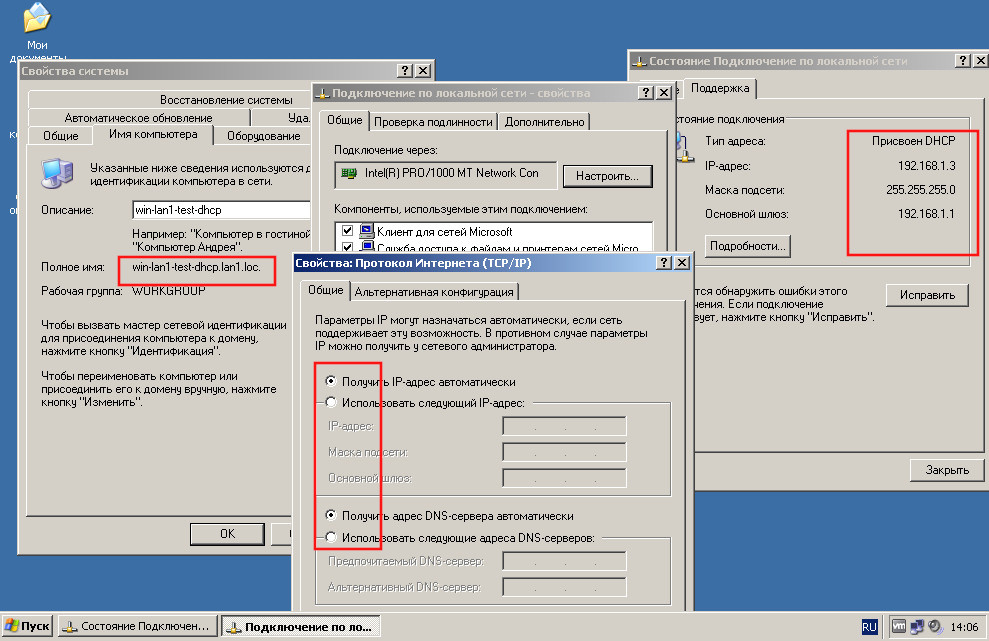Open the Имя компьютера tab
Image resolution: width=989 pixels, height=641 pixels.
(x=153, y=134)
